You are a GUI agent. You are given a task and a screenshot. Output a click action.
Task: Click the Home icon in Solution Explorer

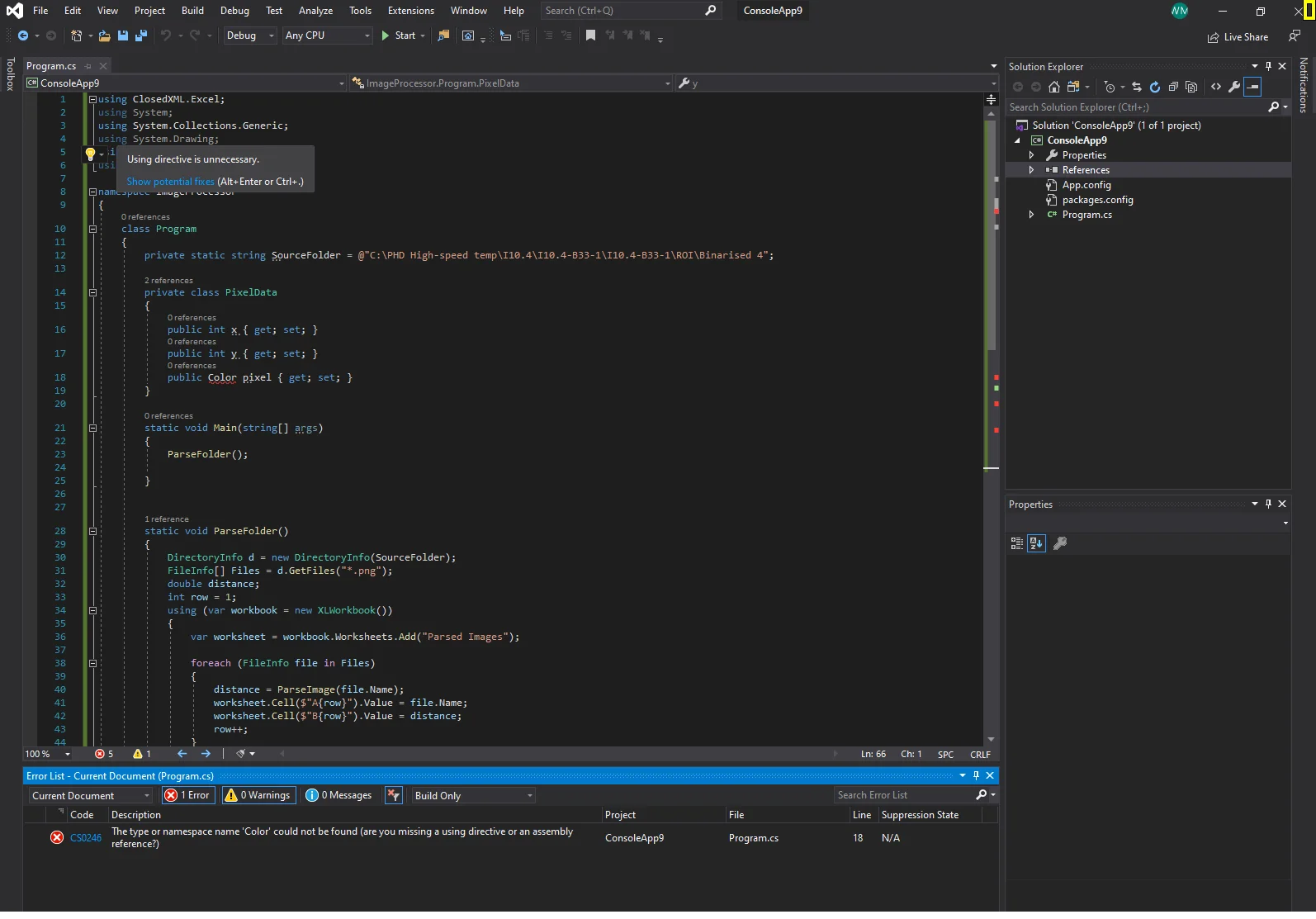point(1054,87)
